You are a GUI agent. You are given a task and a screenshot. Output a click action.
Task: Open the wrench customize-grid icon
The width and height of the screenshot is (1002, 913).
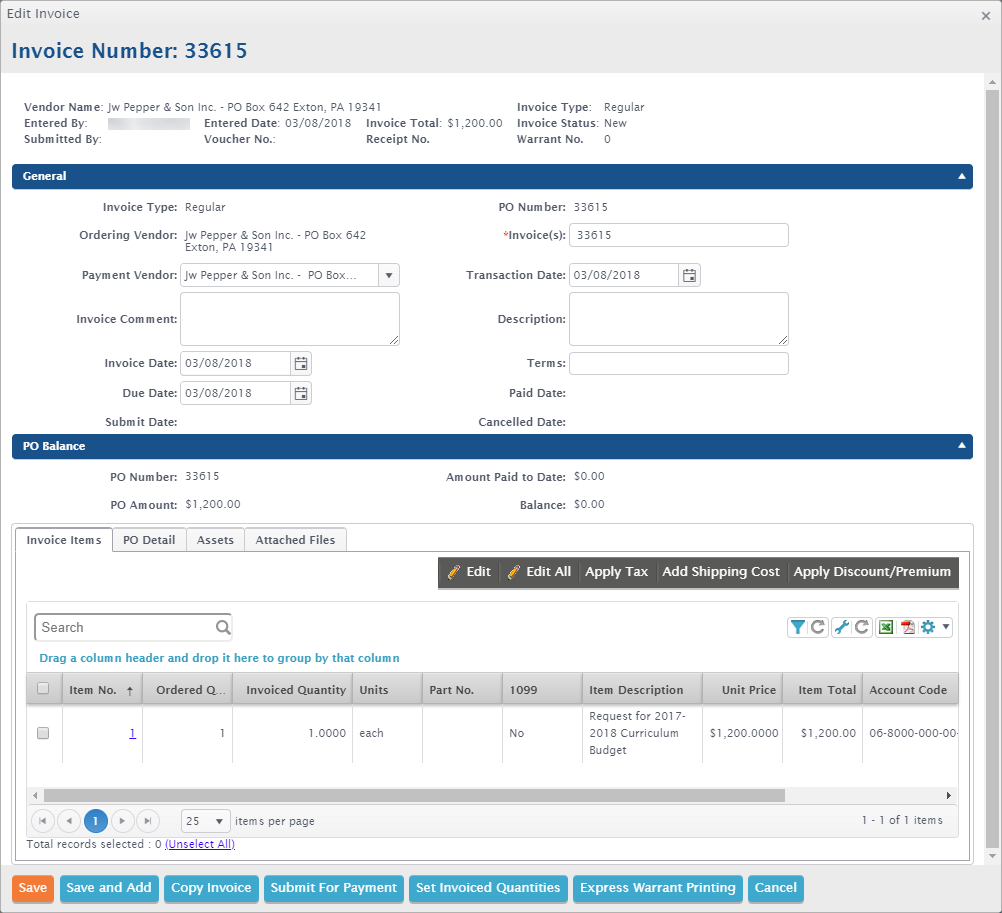842,627
